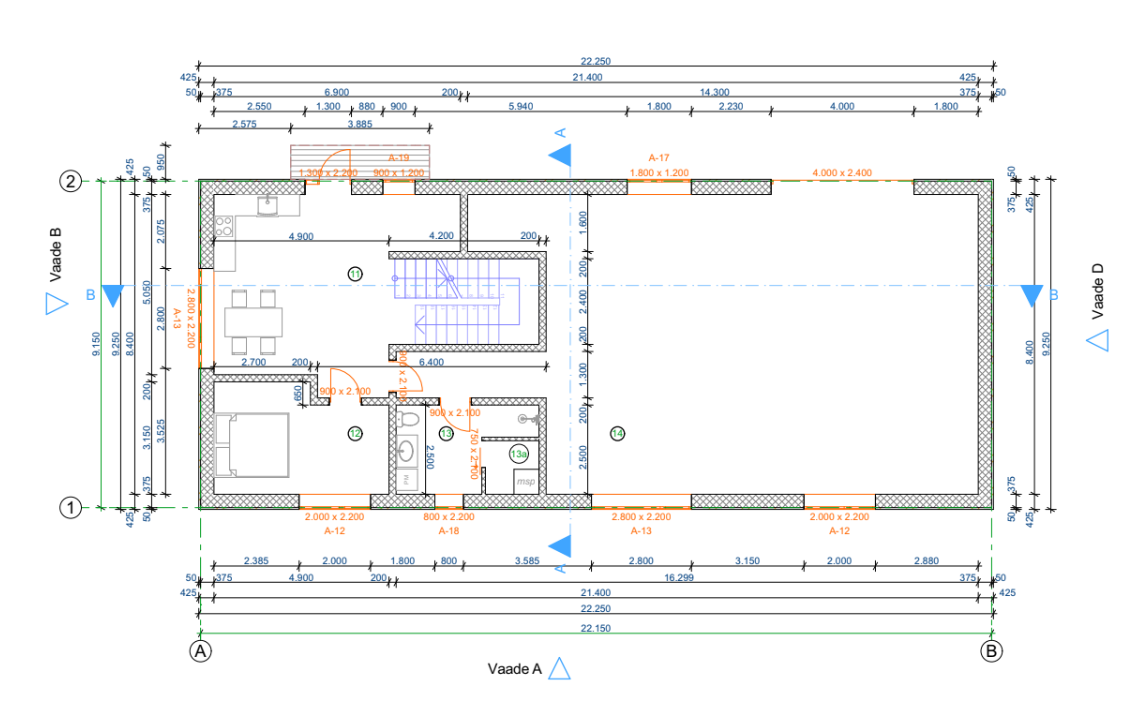Select the A-17 window label

pyautogui.click(x=659, y=158)
